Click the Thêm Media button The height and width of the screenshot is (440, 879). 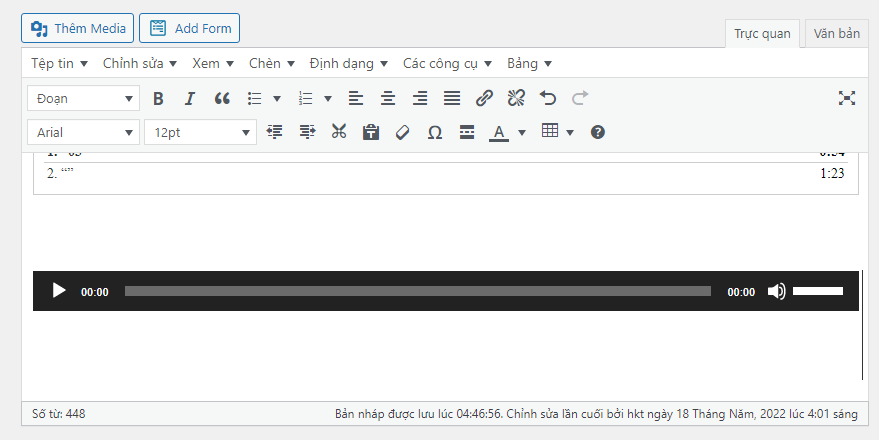78,28
